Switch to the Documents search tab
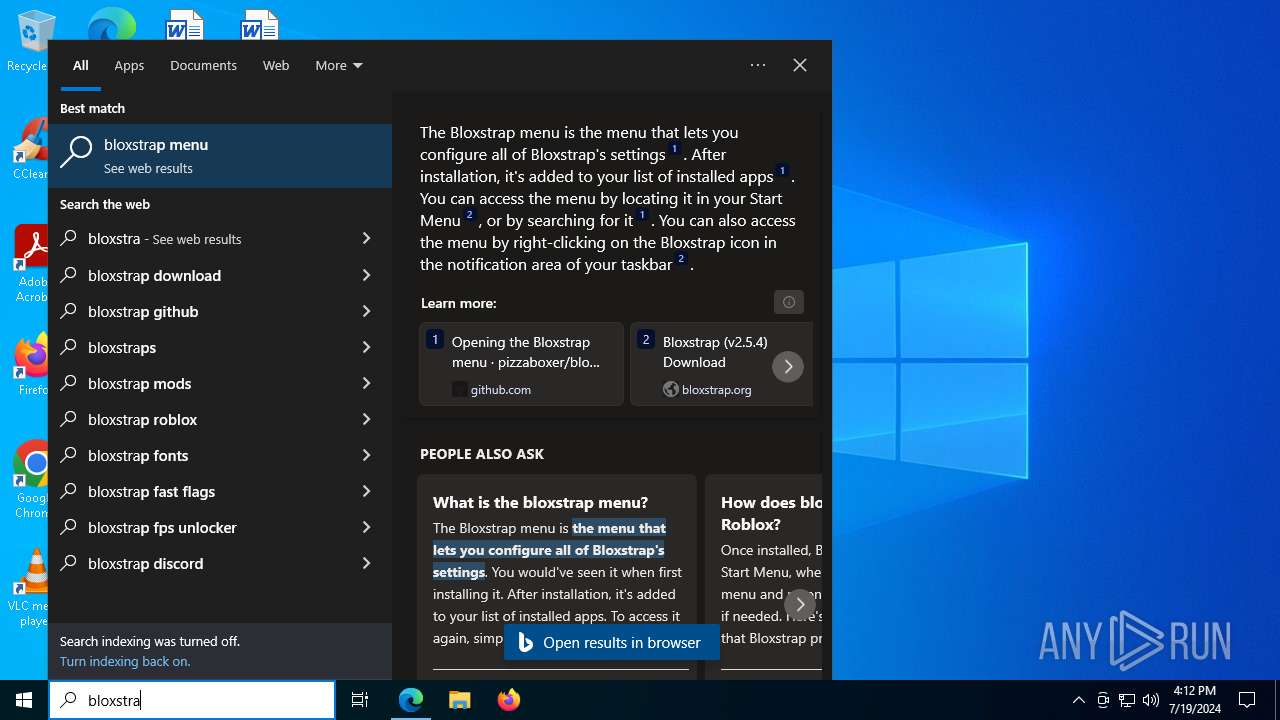This screenshot has height=720, width=1280. pos(203,65)
